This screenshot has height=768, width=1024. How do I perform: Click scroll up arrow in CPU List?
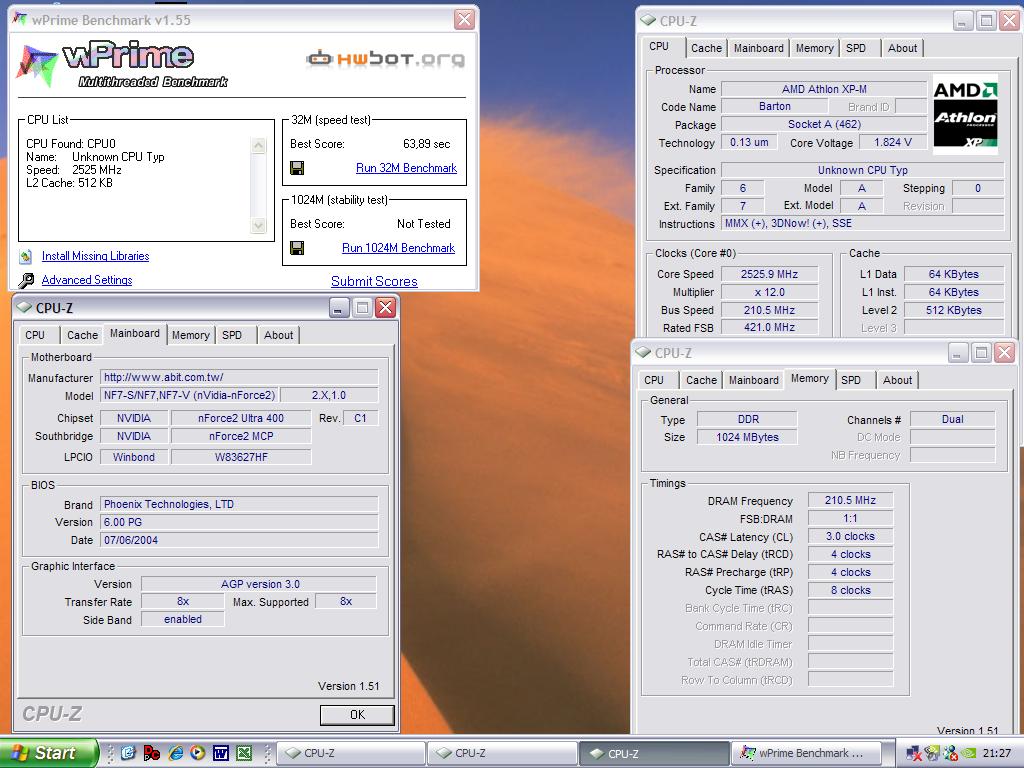[x=259, y=146]
